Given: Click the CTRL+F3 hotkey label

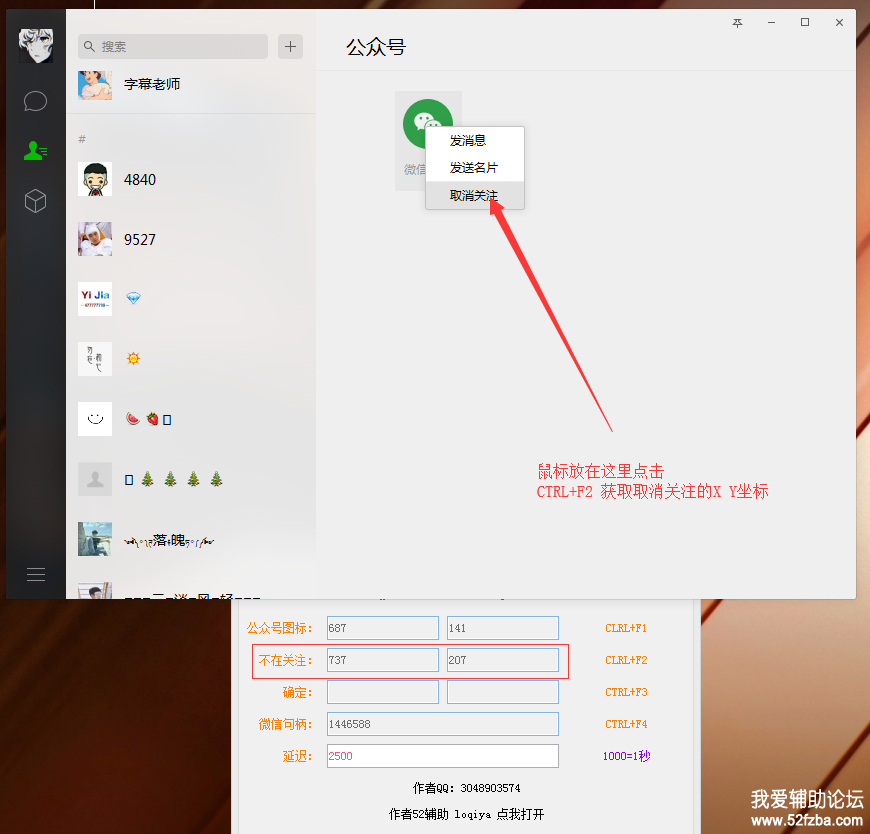Looking at the screenshot, I should coord(626,692).
